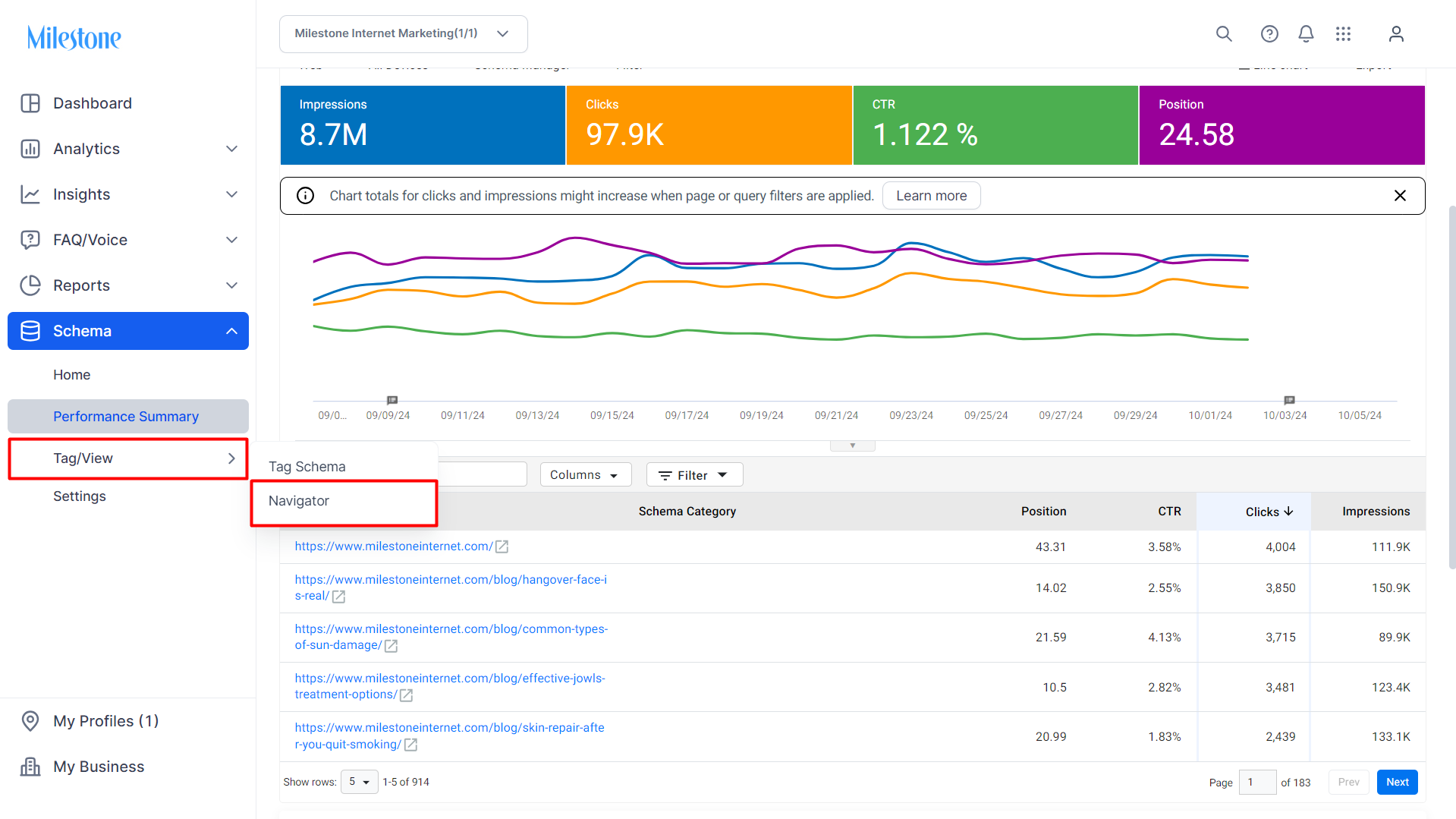The image size is (1456, 819).
Task: Toggle the Impressions metric card
Action: 423,125
